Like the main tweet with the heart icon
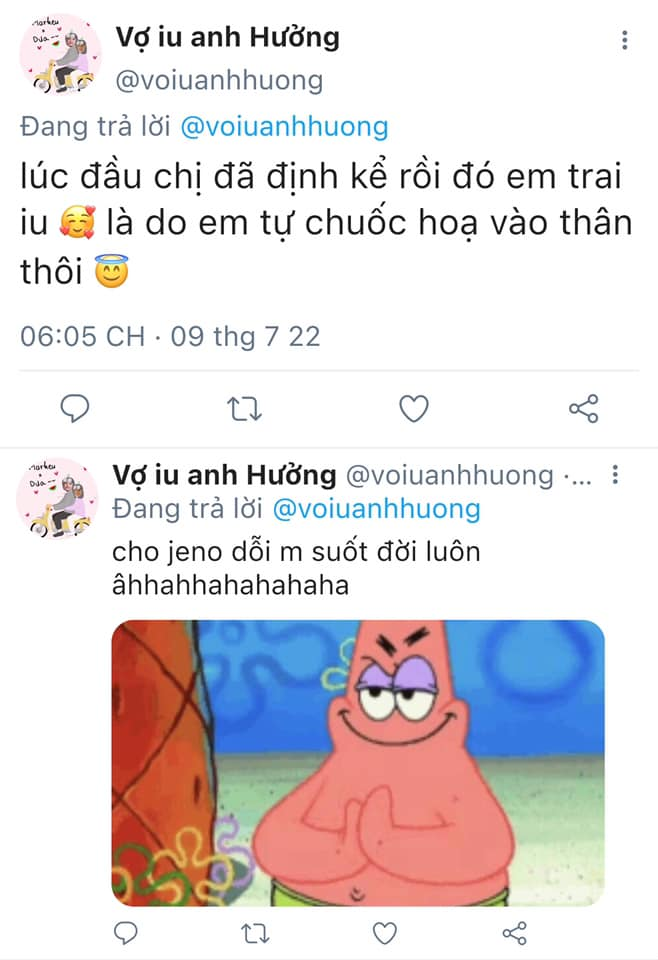The width and height of the screenshot is (658, 960). [414, 408]
